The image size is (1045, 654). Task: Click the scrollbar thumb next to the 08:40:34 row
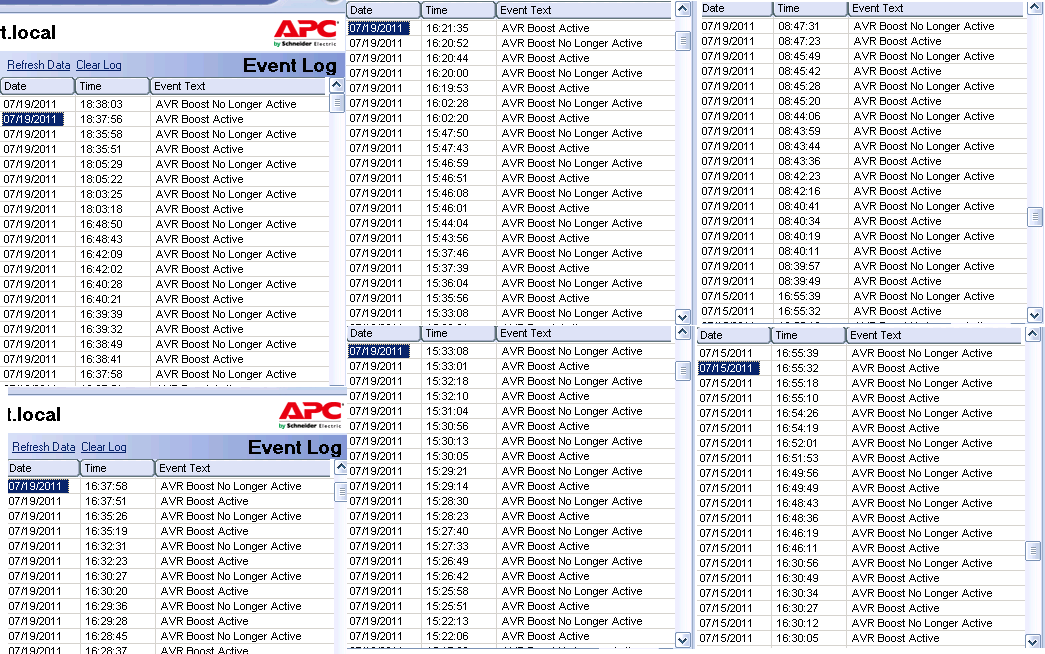tap(1035, 217)
